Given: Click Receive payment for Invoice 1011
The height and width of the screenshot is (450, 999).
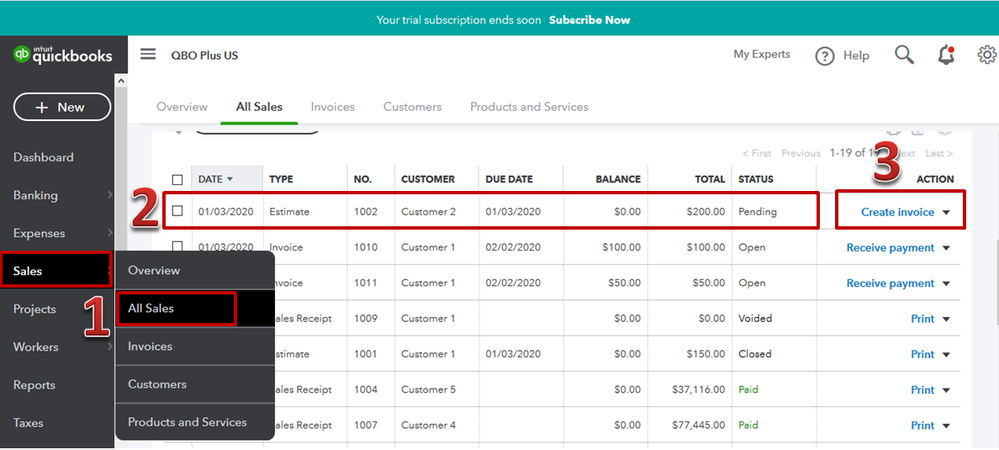Looking at the screenshot, I should coord(890,283).
